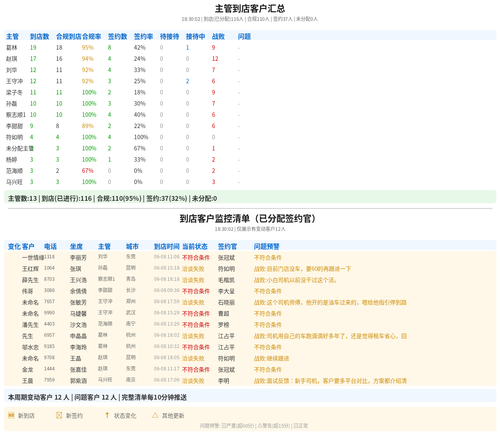The image size is (500, 448).
Task: Click footer 本周期变动客户 12 人 bar
Action: click(x=250, y=397)
